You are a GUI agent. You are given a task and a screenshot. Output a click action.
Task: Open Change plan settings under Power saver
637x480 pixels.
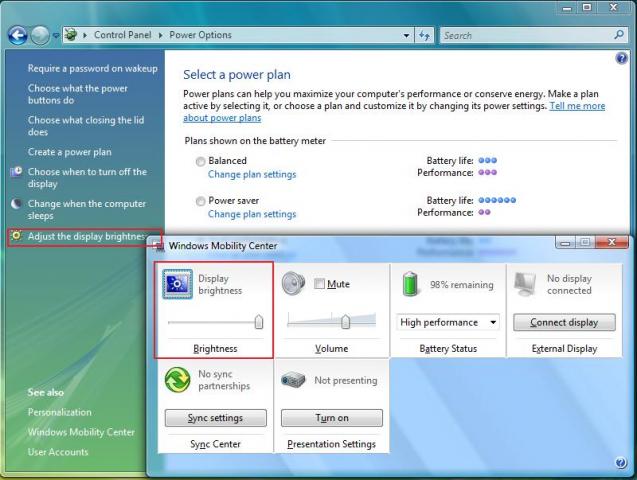(x=252, y=214)
